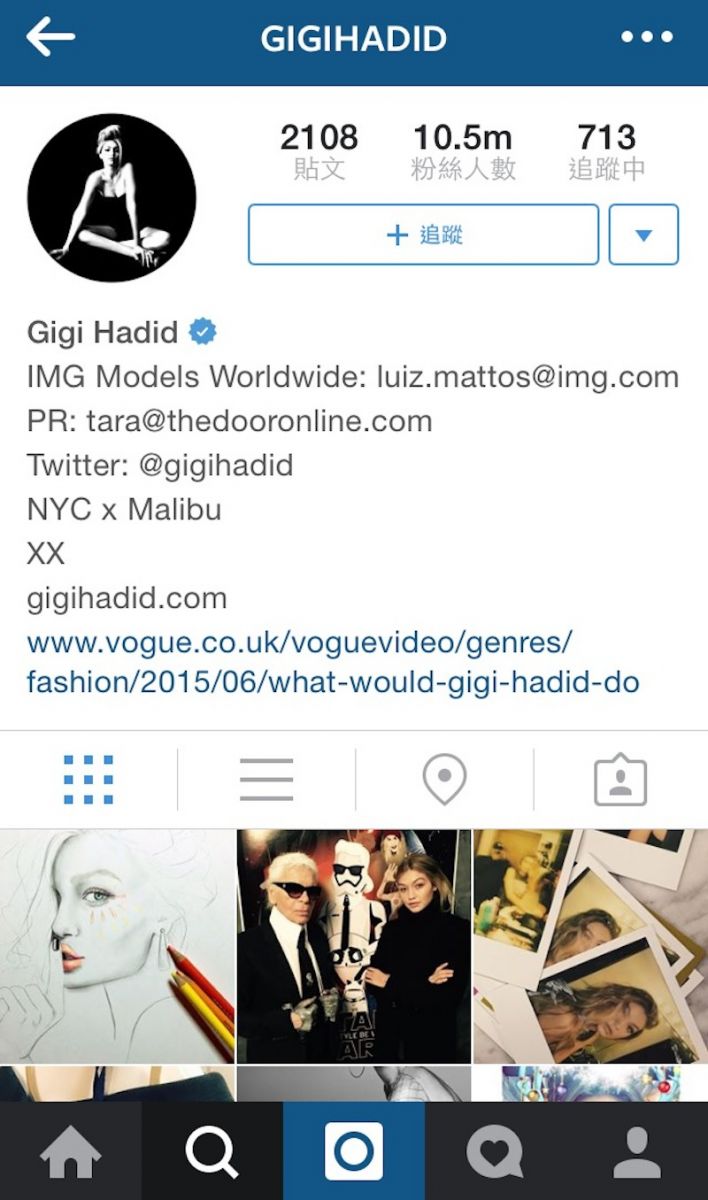Open the vogue.co.uk video link
The width and height of the screenshot is (708, 1200).
coord(333,662)
